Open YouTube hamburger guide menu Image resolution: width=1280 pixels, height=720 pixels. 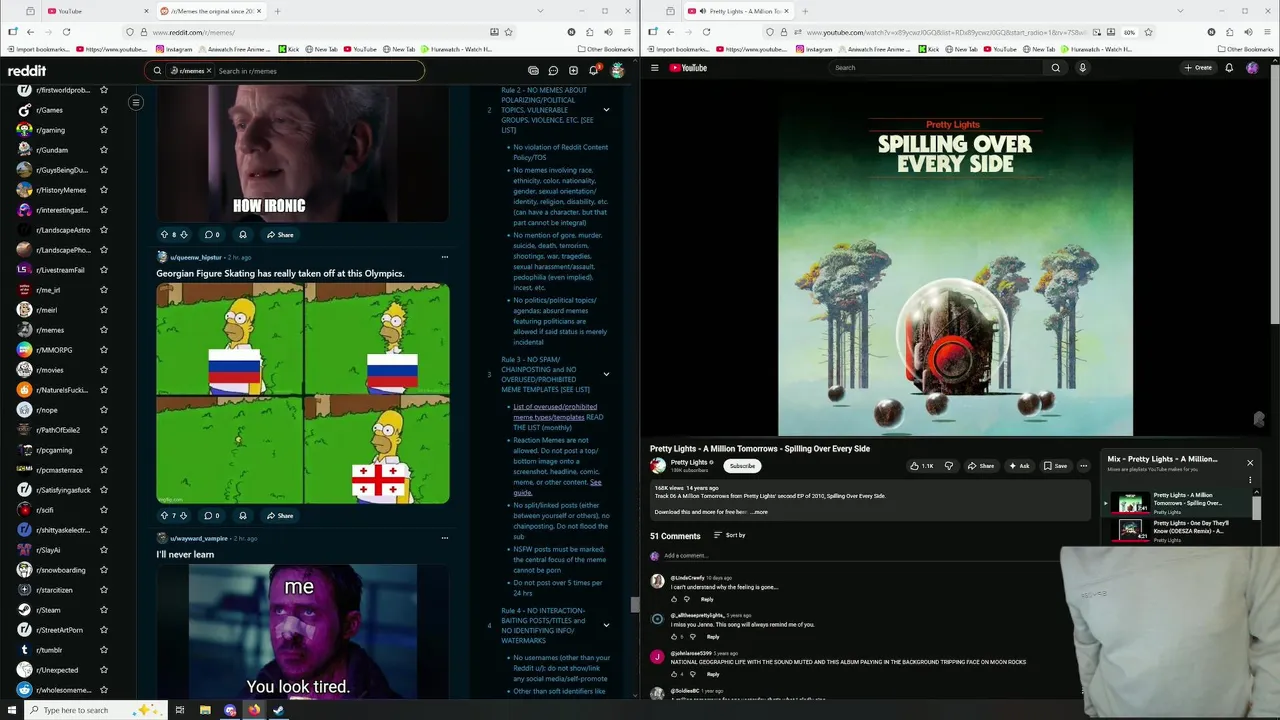point(655,68)
